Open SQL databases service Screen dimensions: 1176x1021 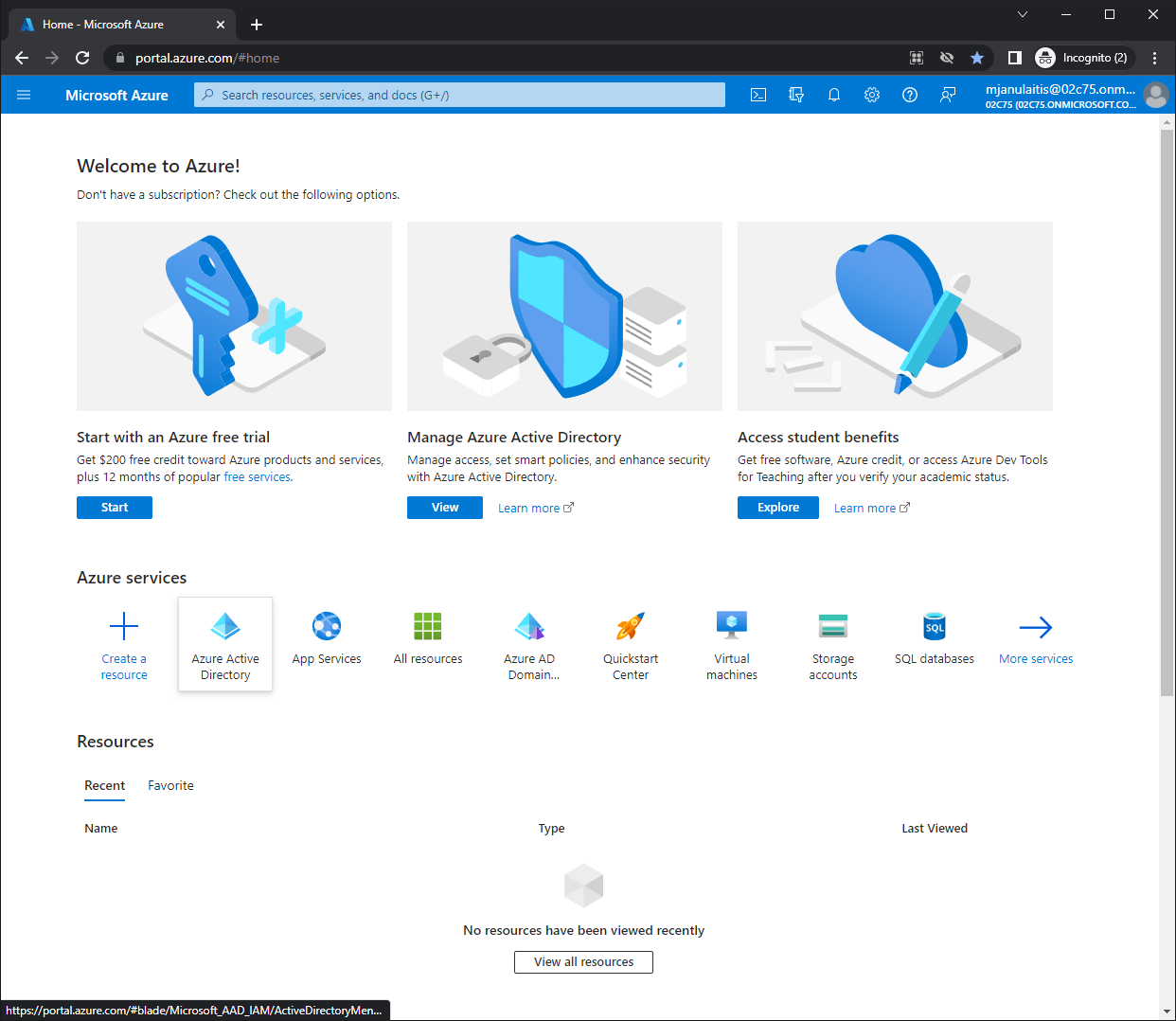pos(934,627)
